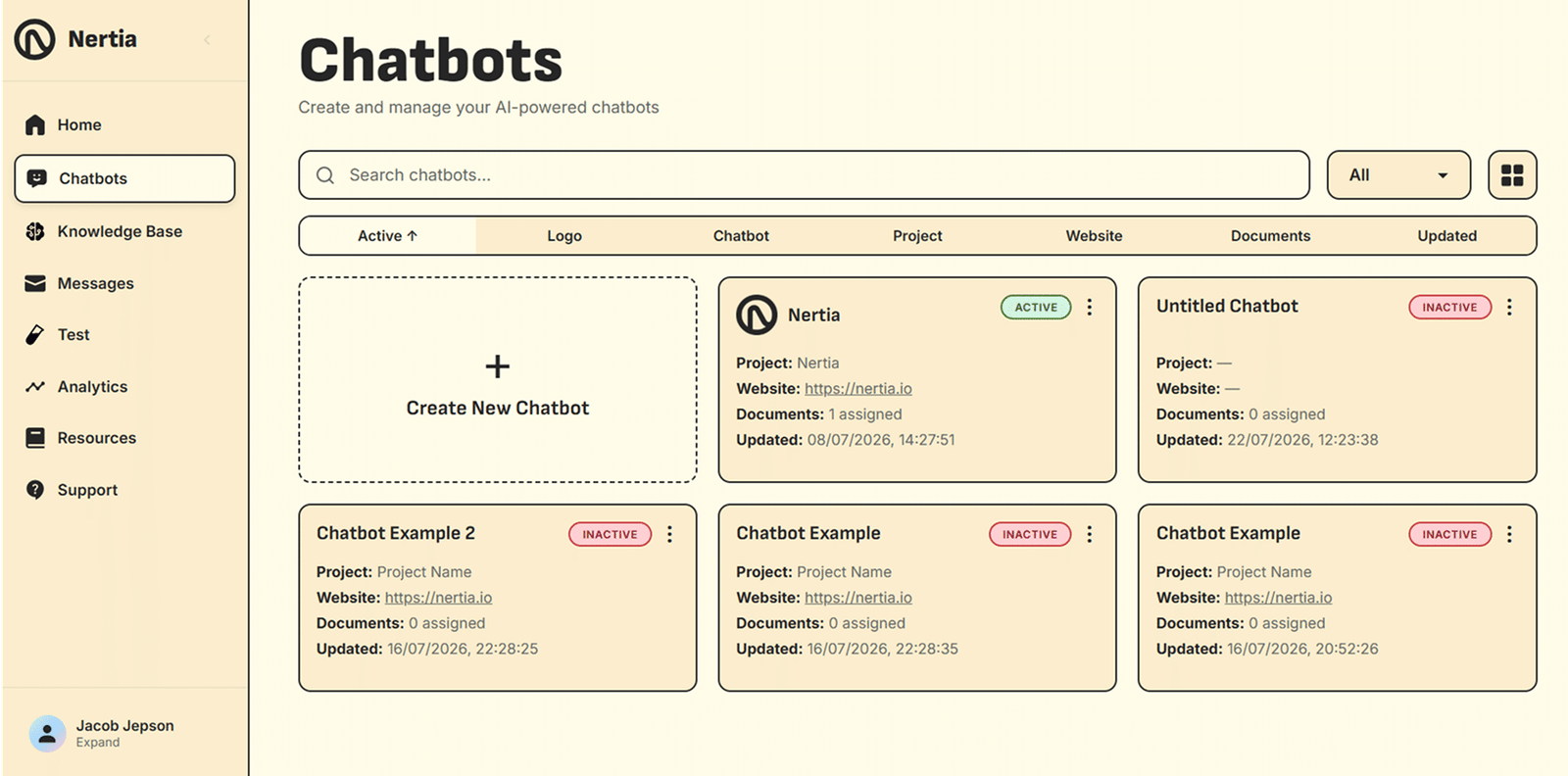
Task: Open Resources in the sidebar
Action: [x=124, y=438]
